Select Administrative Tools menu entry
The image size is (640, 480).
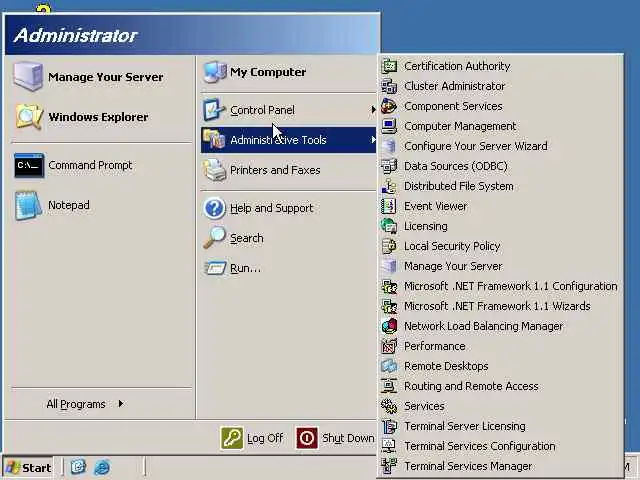tap(288, 140)
